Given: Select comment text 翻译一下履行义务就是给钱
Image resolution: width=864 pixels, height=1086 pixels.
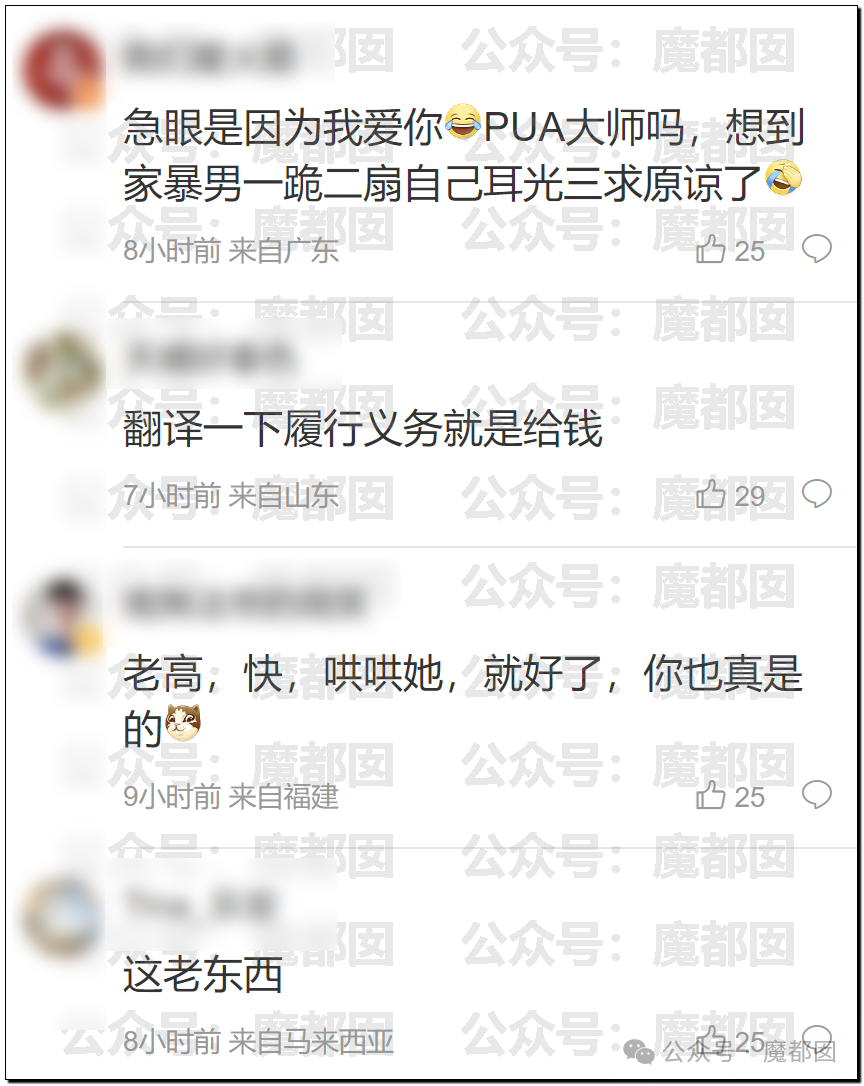Looking at the screenshot, I should 362,428.
